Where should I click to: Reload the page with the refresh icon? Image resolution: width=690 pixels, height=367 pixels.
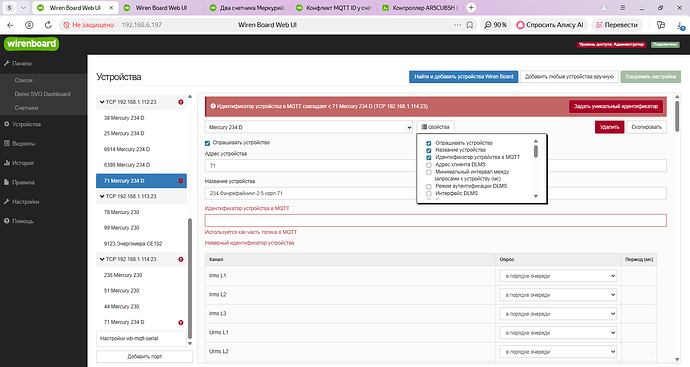point(48,25)
